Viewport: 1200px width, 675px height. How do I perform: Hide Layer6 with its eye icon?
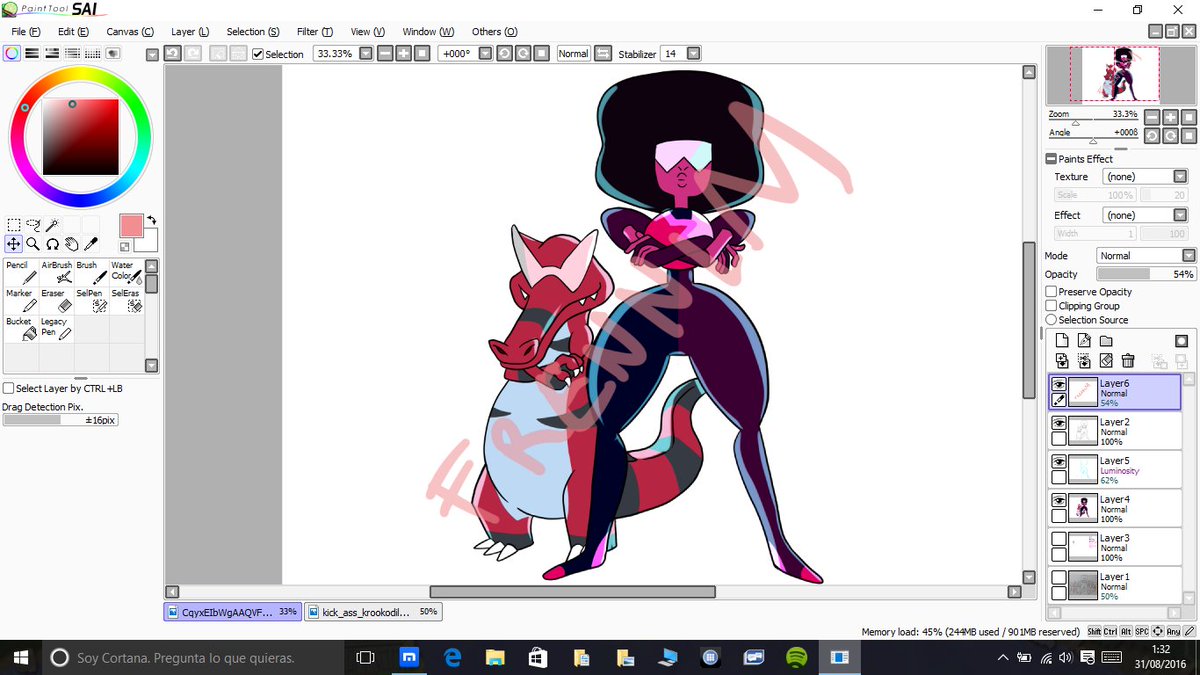tap(1058, 384)
